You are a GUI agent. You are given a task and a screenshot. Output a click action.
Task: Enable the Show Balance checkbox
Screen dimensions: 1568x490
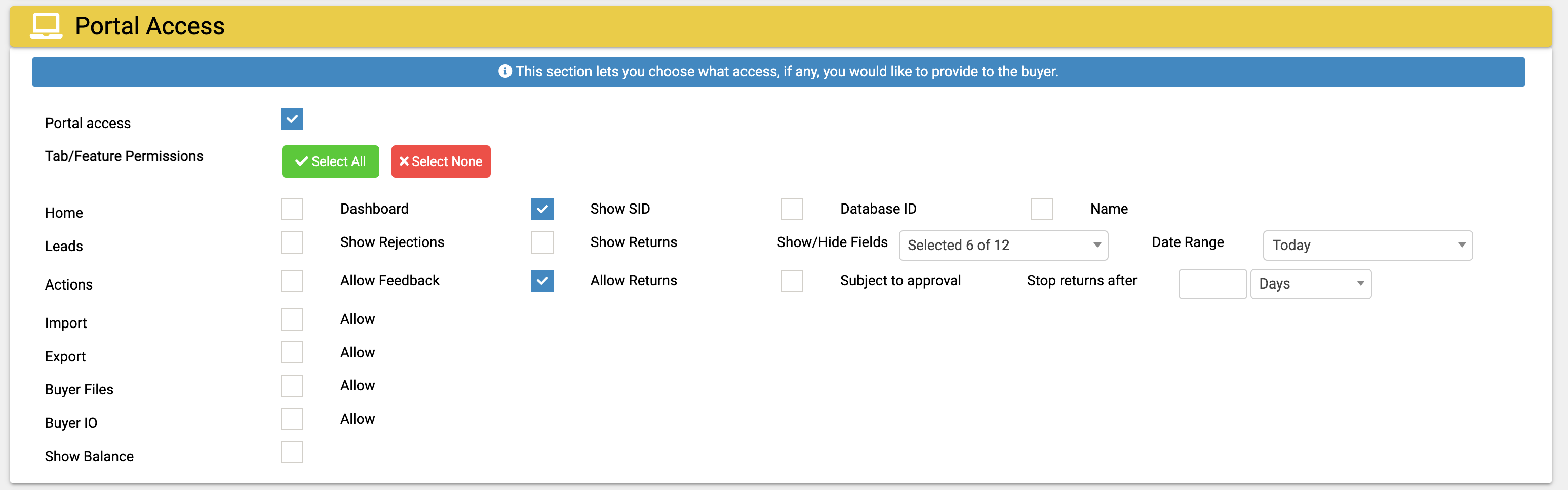pos(292,452)
